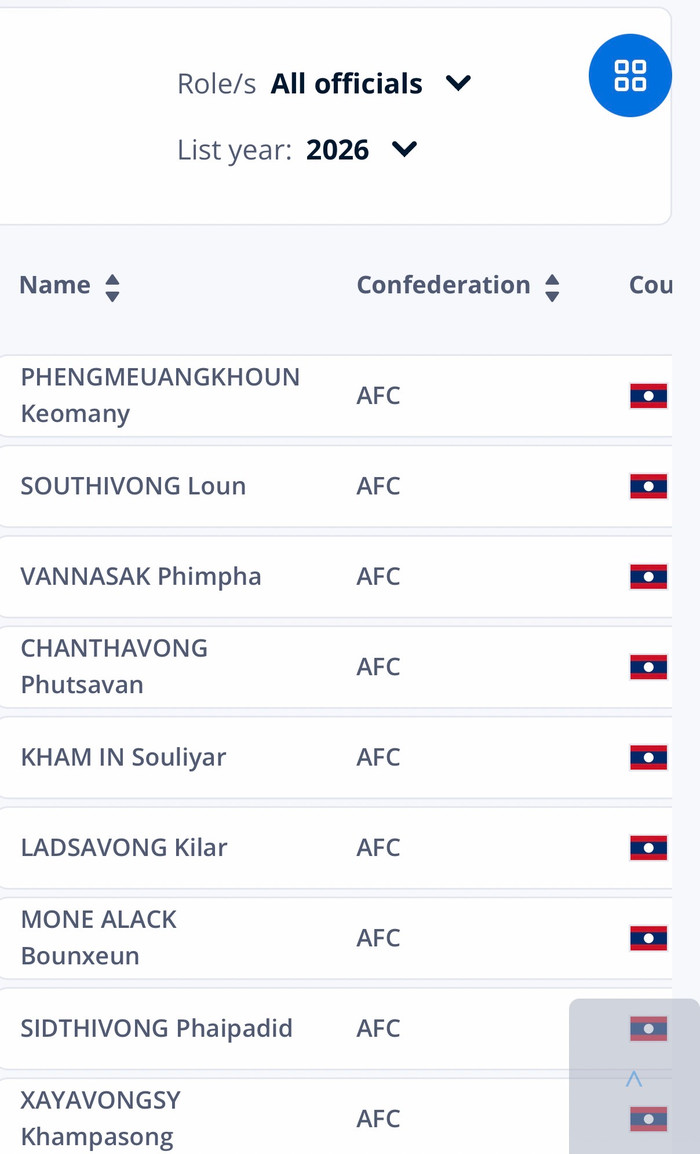
Task: Open the List year 2026 dropdown
Action: [337, 149]
